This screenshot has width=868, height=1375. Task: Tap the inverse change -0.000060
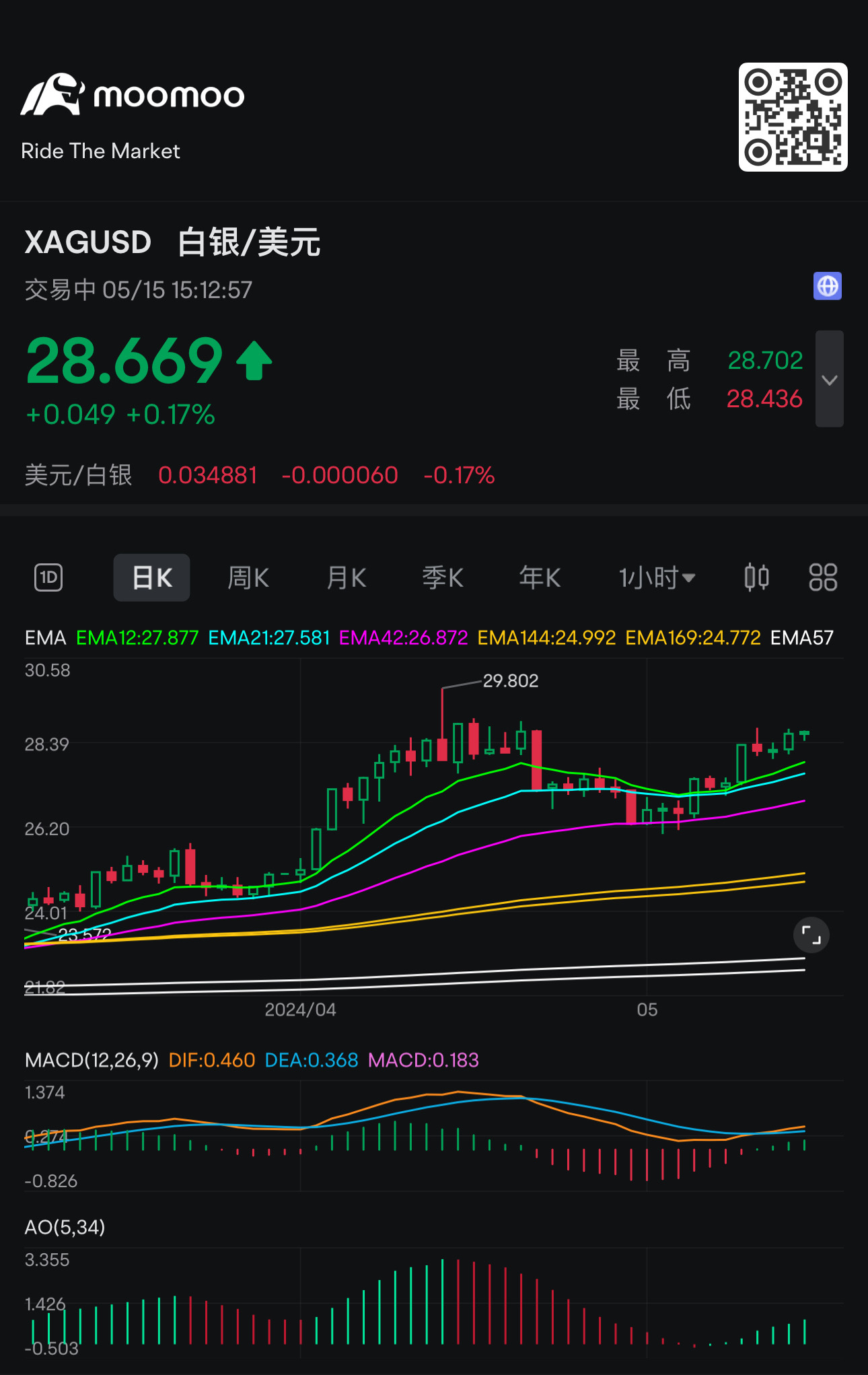pos(340,475)
